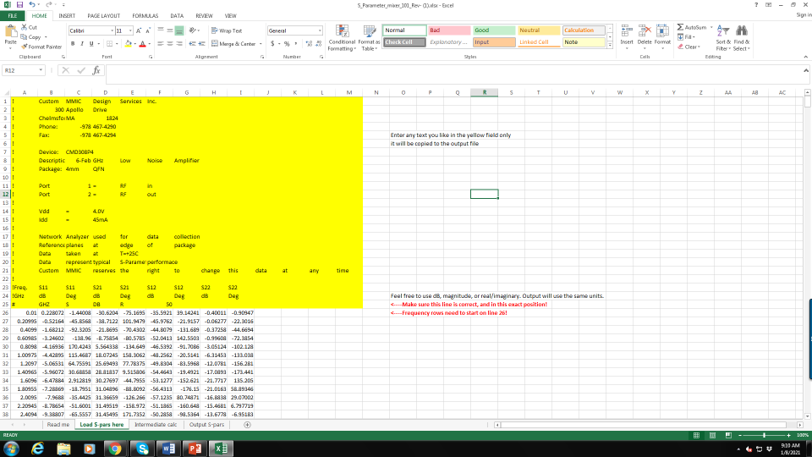Viewport: 812px width, 457px height.
Task: Open Sort & Filter
Action: click(x=723, y=37)
